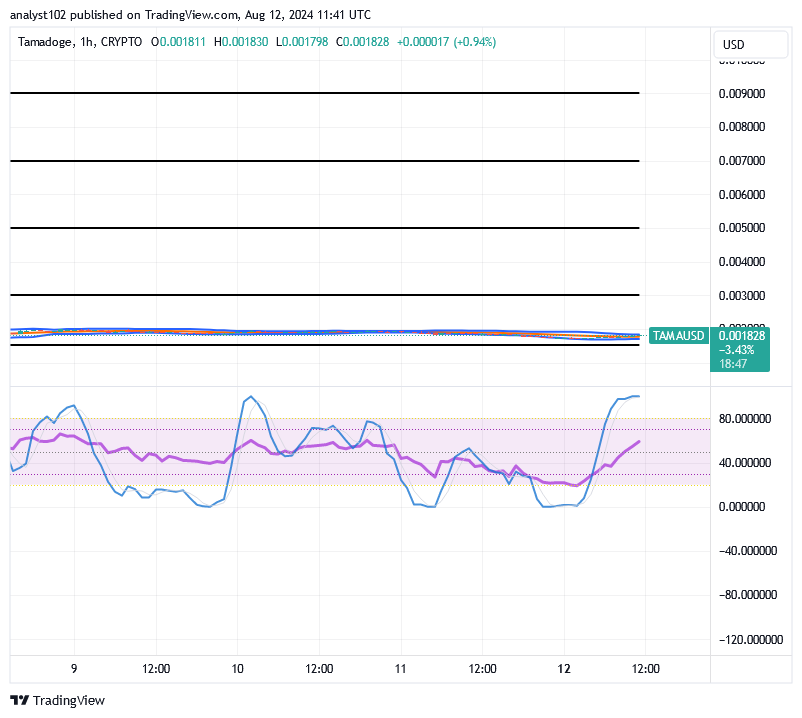Click the date label 10 on time axis
This screenshot has height=718, width=802.
tap(237, 669)
